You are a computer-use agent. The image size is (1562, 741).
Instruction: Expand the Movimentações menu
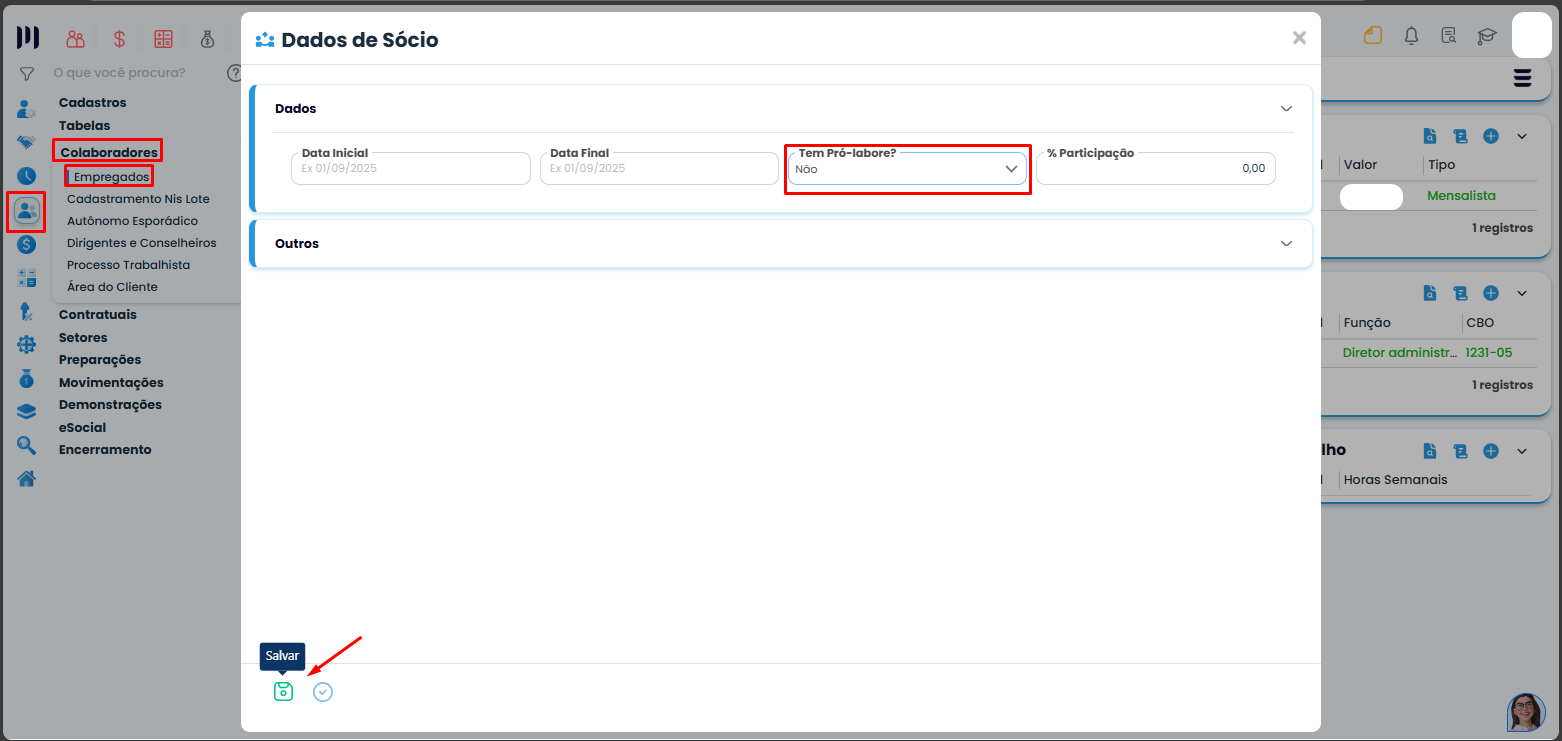111,382
